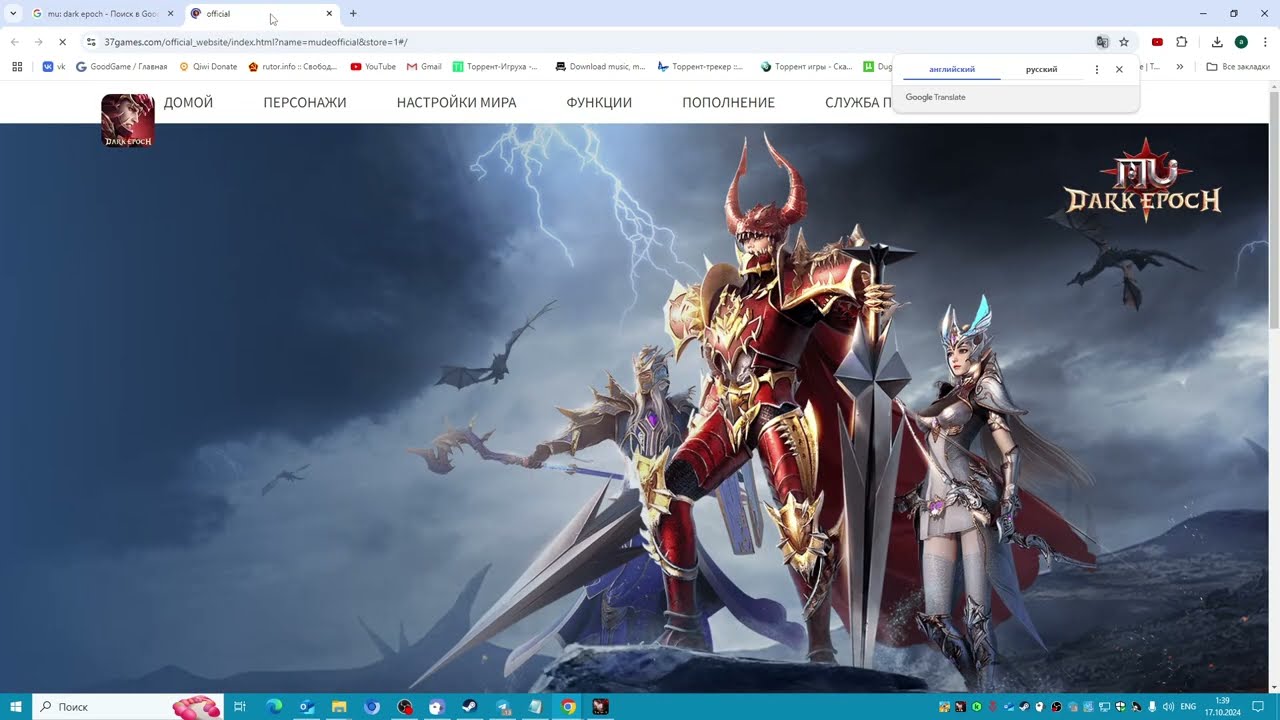
Task: Go back to previous page
Action: click(x=14, y=42)
